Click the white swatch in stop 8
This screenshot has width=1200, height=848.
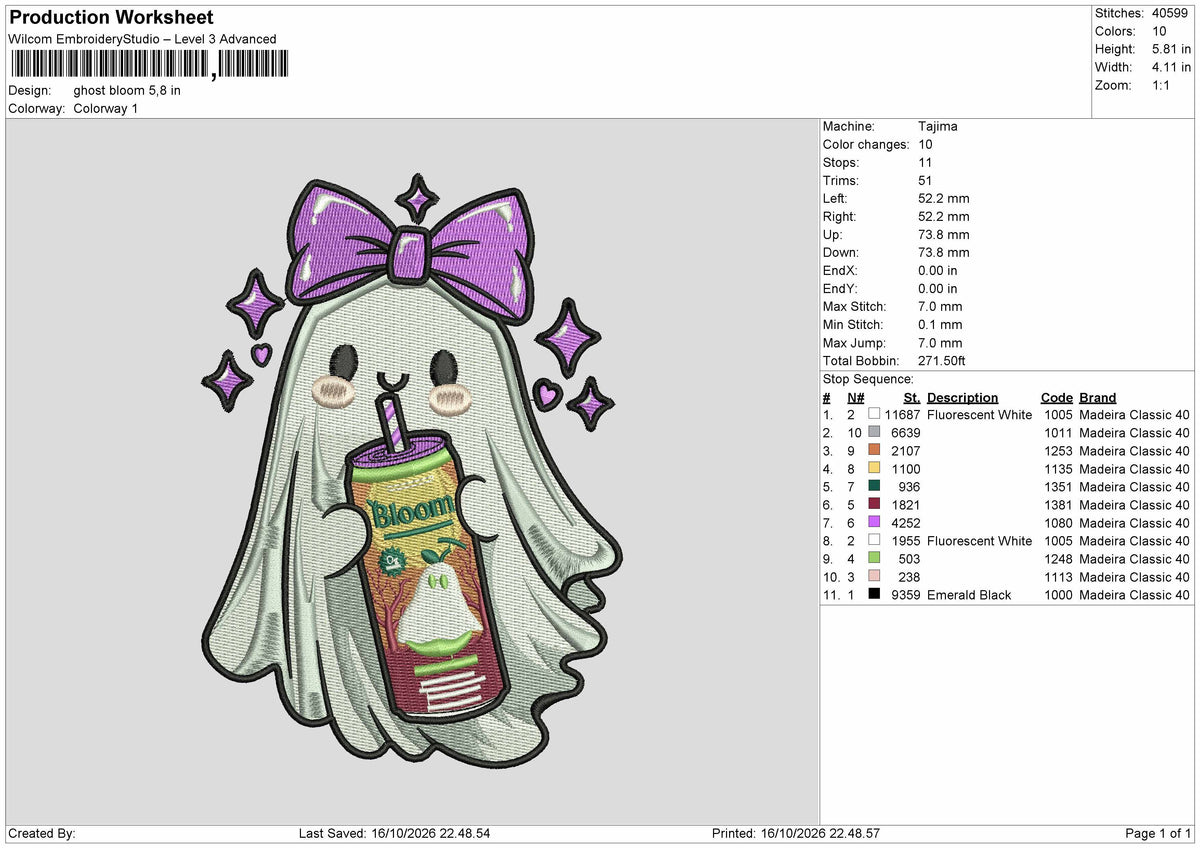pyautogui.click(x=874, y=540)
